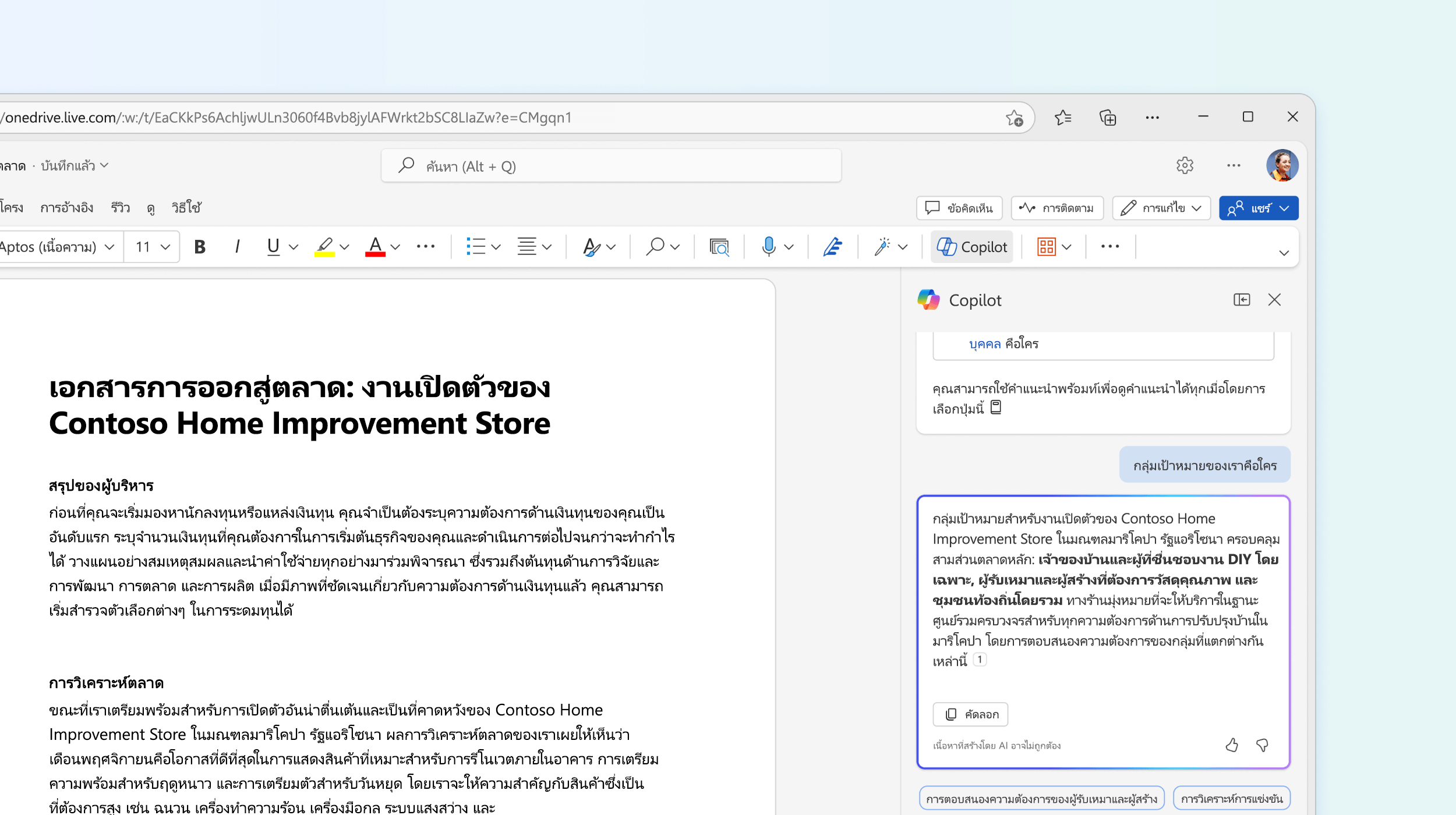Start Dictate microphone
This screenshot has height=815, width=1456.
tap(769, 247)
